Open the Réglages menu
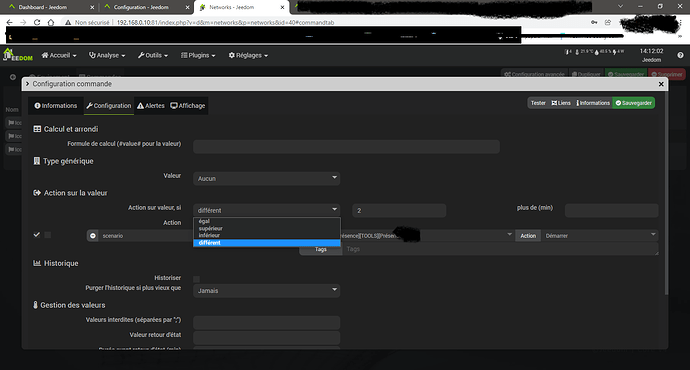The image size is (690, 370). (248, 55)
